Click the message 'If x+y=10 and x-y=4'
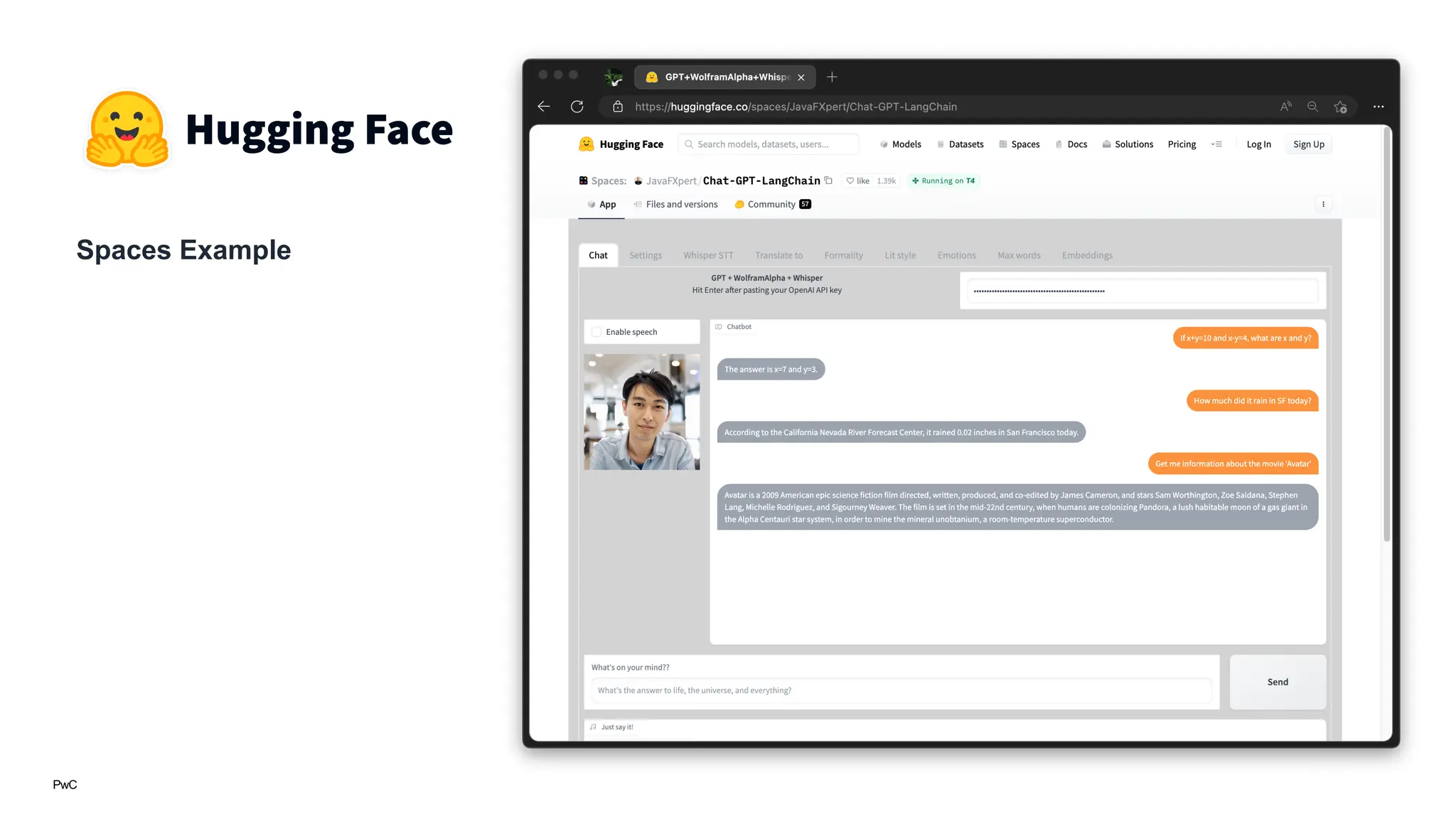The image size is (1456, 819). tap(1246, 338)
